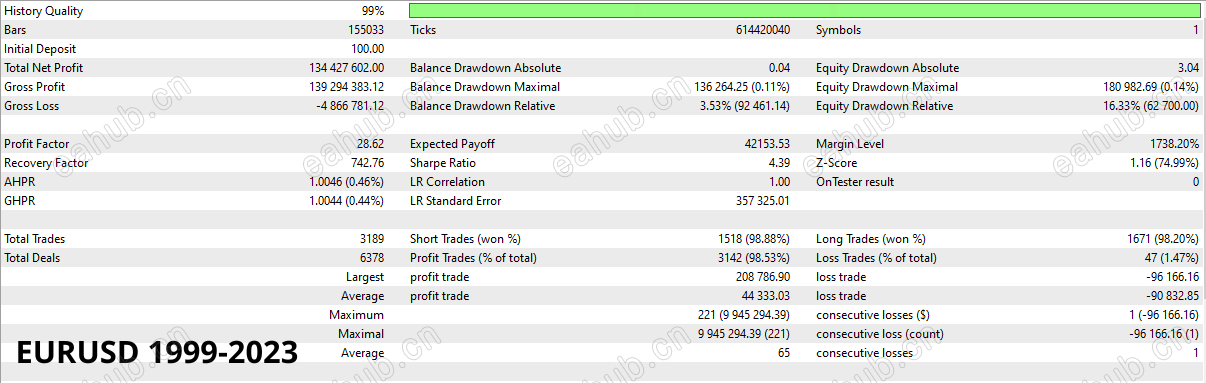Click Equity Drawdown Maximal value 180 982.69 (0.14%)
This screenshot has height=383, width=1206.
click(1151, 87)
